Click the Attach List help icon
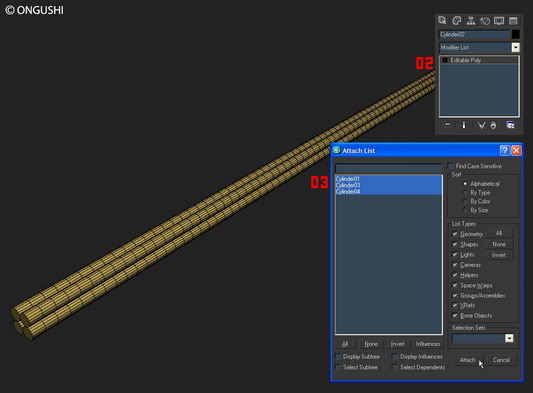Viewport: 533px width, 393px height. 504,150
